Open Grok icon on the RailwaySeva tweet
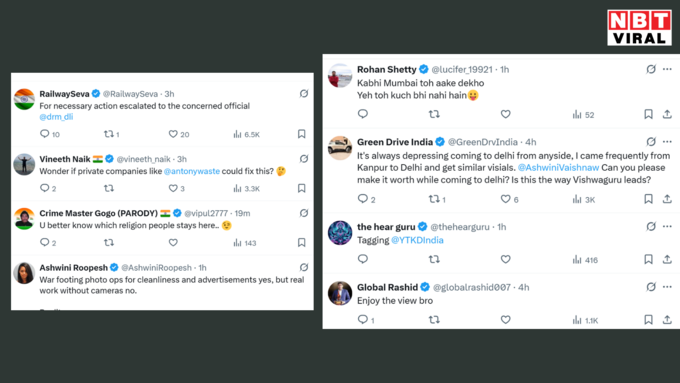The height and width of the screenshot is (383, 680). tap(304, 93)
